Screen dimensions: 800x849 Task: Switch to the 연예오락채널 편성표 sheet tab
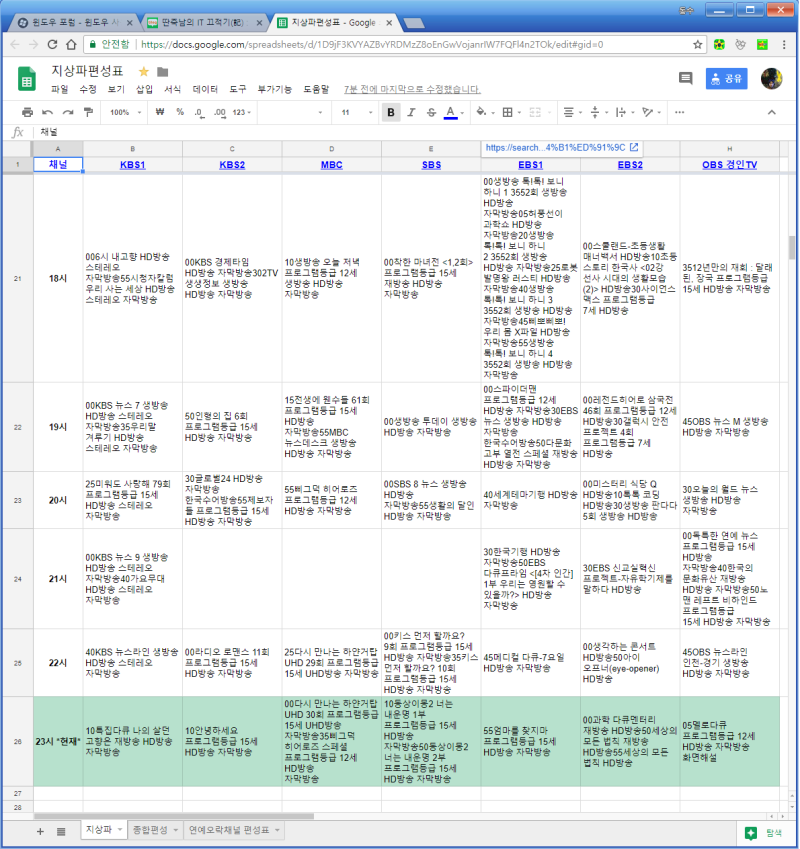[228, 830]
